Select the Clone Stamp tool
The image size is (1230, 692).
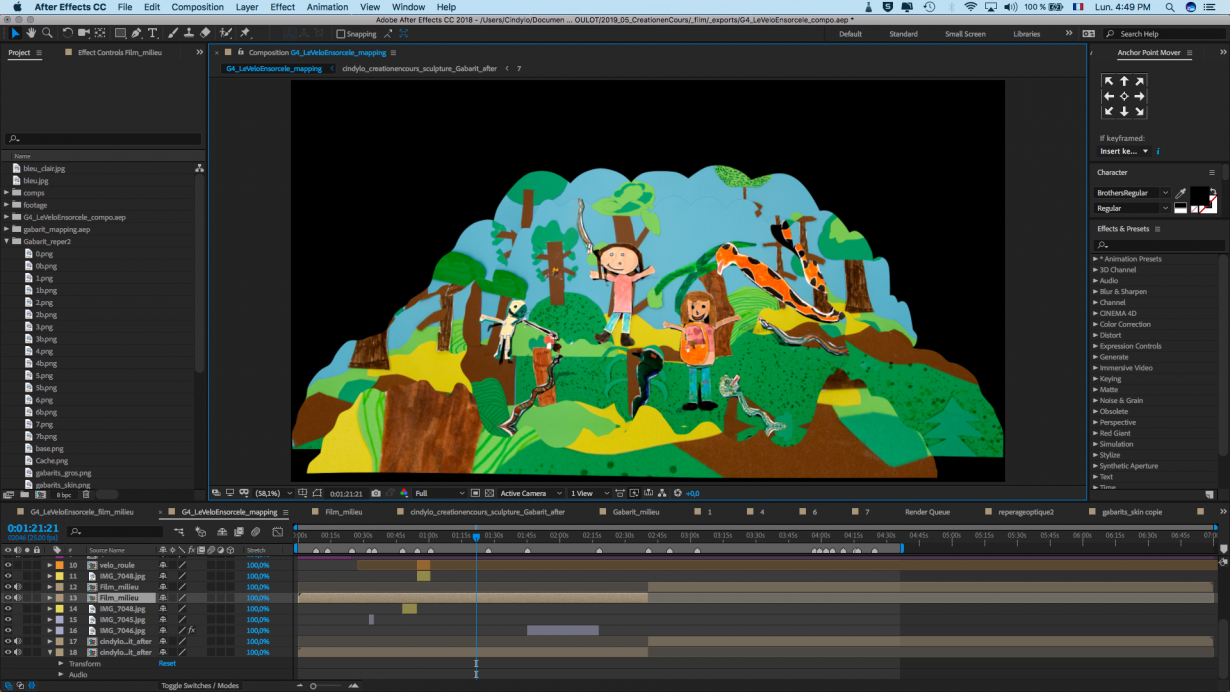pyautogui.click(x=189, y=33)
